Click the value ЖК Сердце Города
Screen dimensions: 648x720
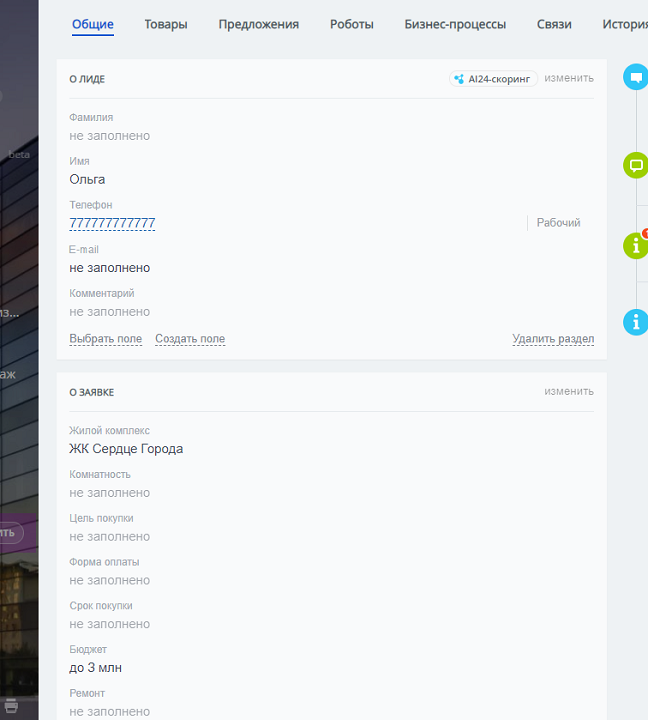pos(126,449)
